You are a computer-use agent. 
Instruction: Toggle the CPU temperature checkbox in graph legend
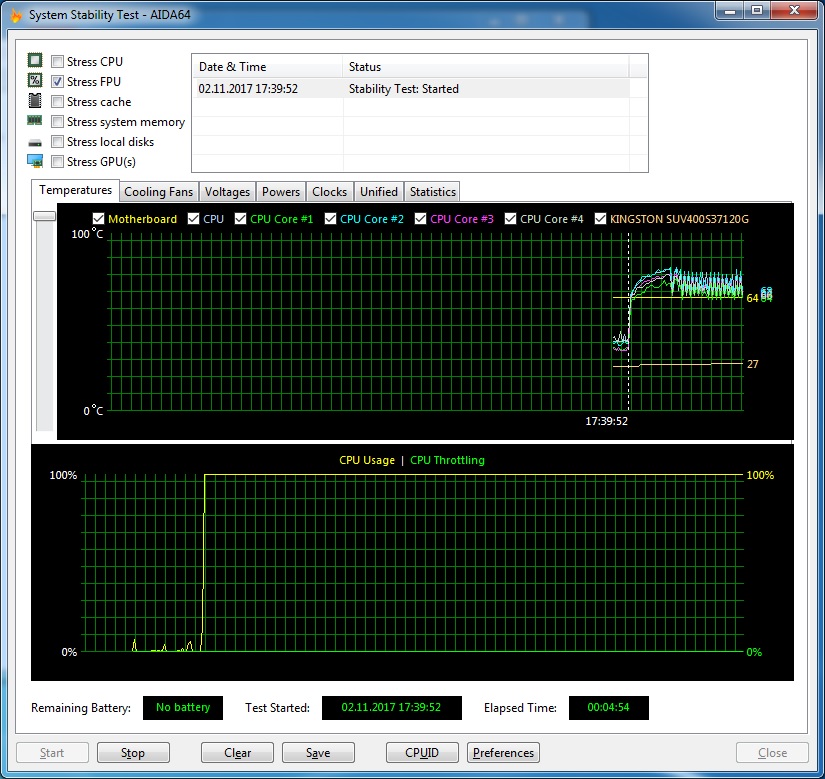(194, 219)
